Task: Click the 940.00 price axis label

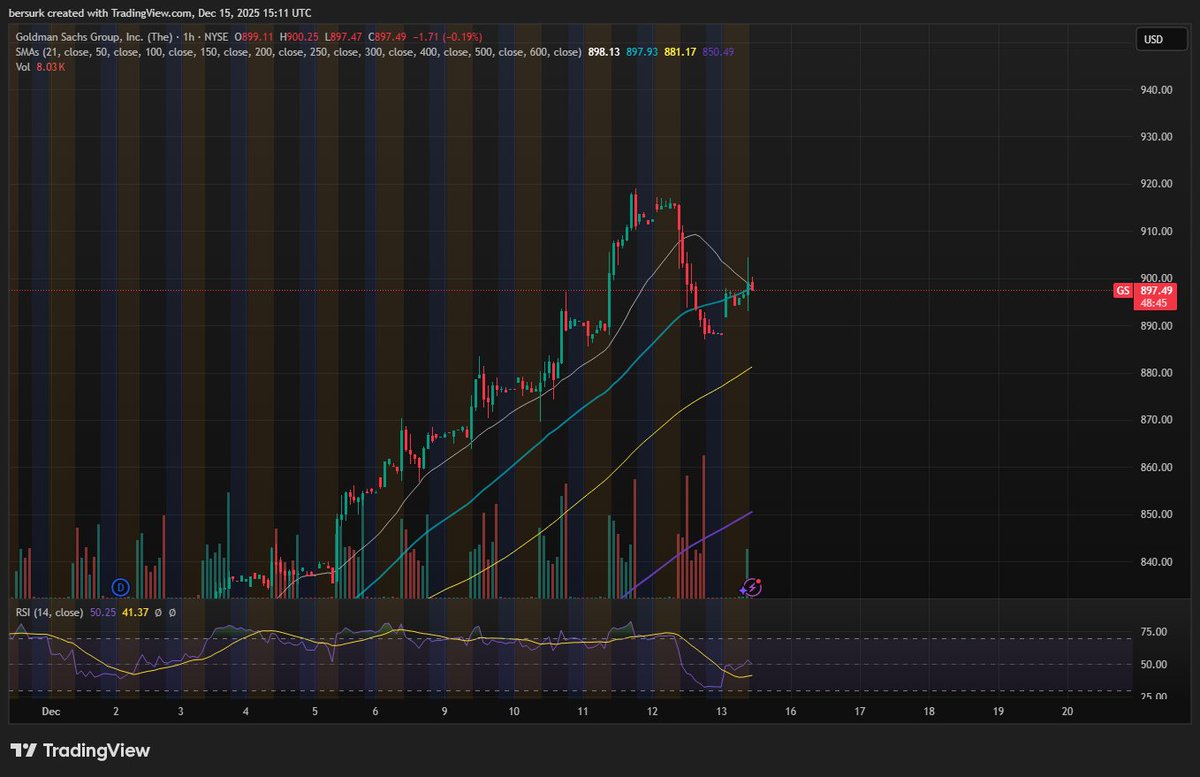Action: pos(1156,90)
